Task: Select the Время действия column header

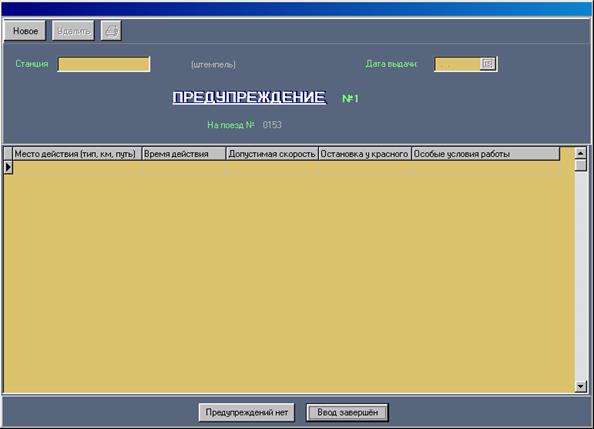Action: (x=184, y=154)
